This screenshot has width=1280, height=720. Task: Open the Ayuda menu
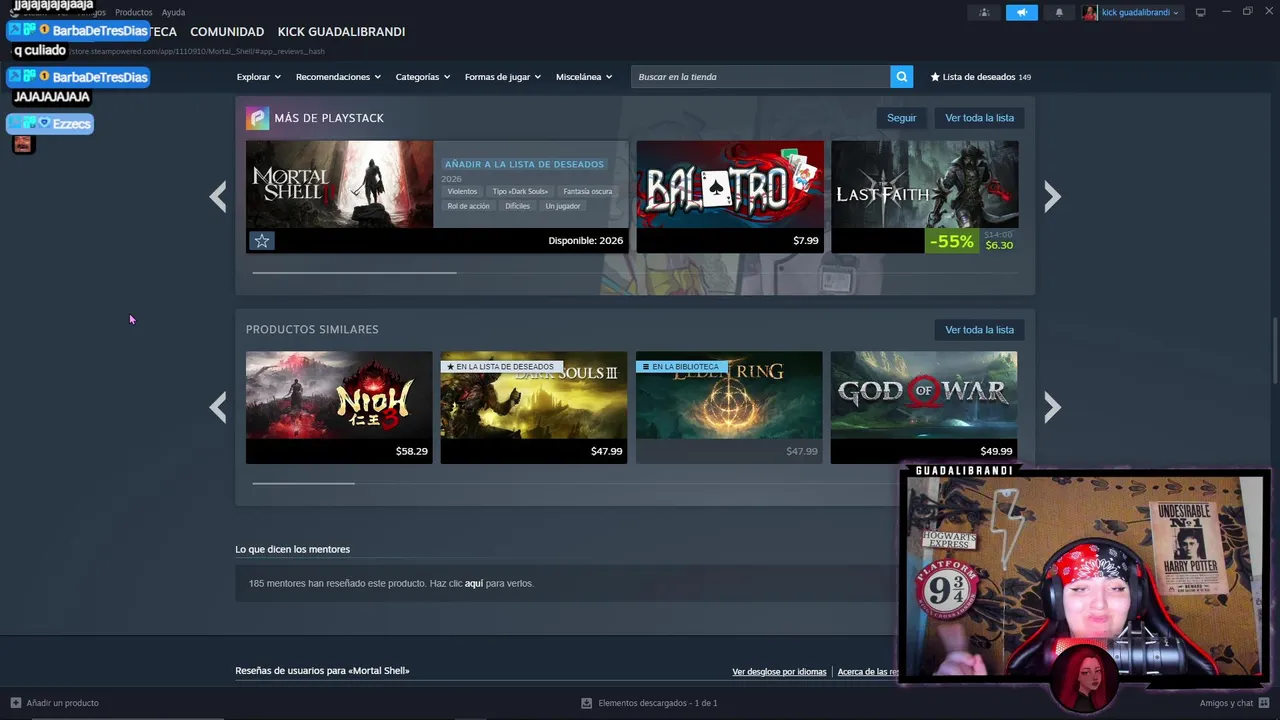pyautogui.click(x=173, y=13)
